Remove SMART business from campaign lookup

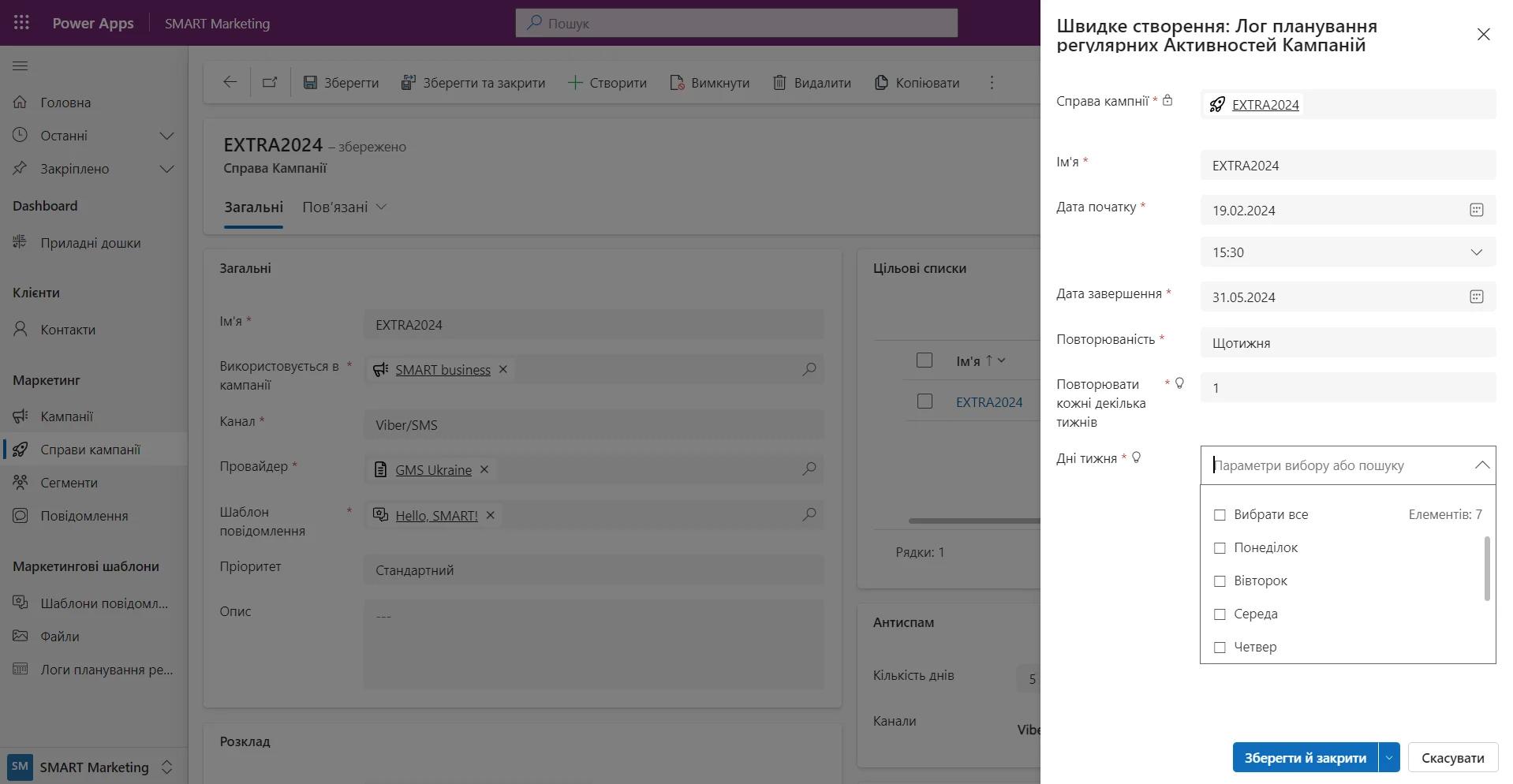(503, 369)
